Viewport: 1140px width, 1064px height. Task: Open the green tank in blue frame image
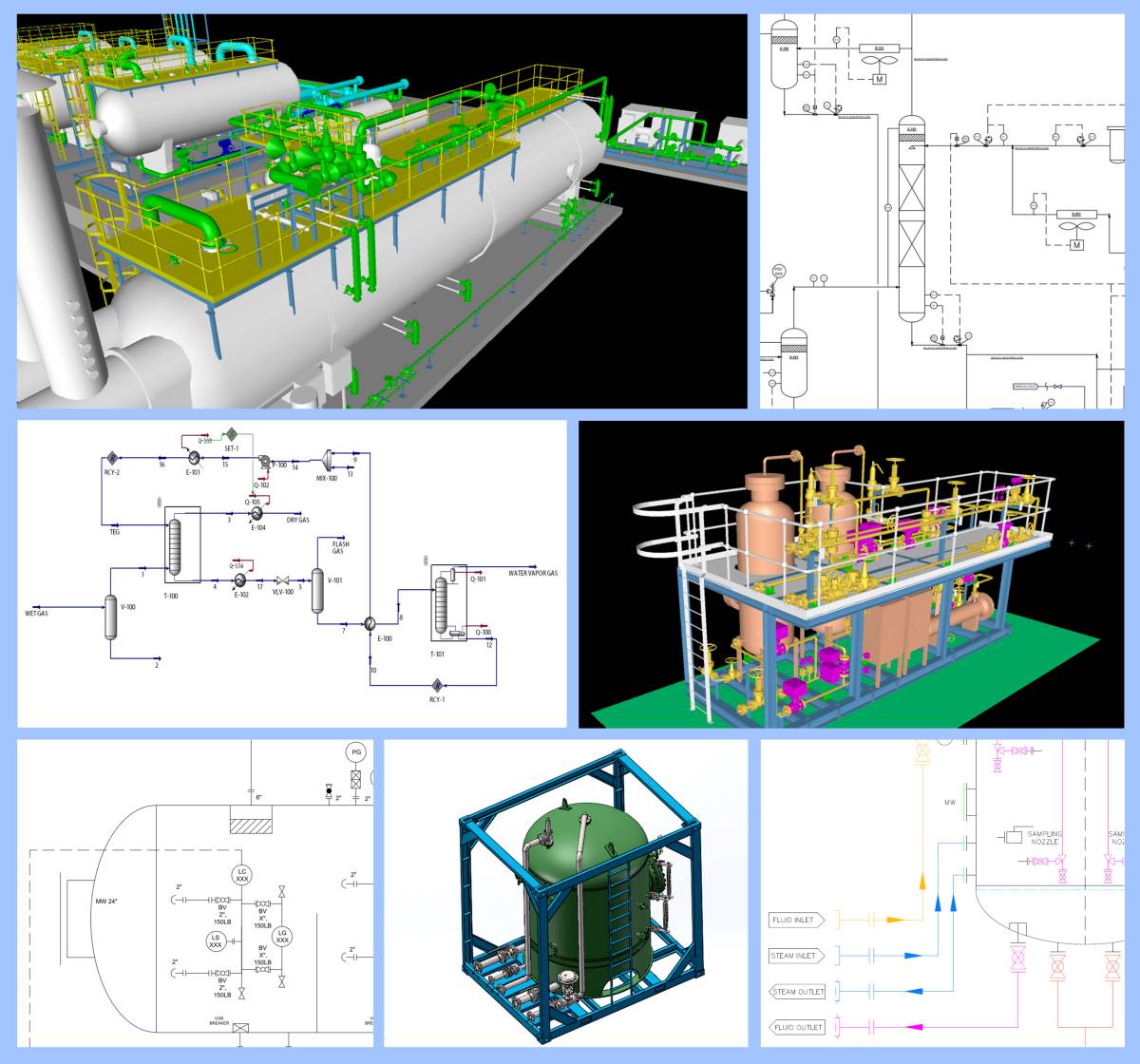pyautogui.click(x=565, y=893)
